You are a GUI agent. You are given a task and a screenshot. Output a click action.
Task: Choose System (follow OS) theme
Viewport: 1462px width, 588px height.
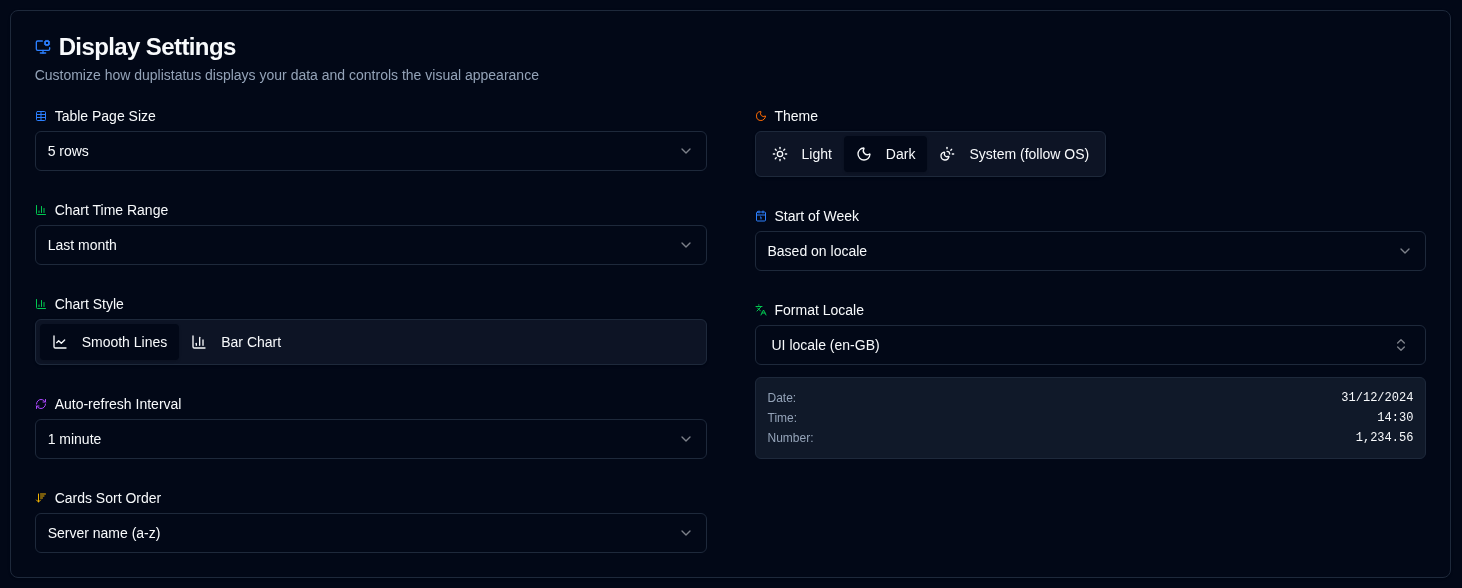pyautogui.click(x=1014, y=154)
